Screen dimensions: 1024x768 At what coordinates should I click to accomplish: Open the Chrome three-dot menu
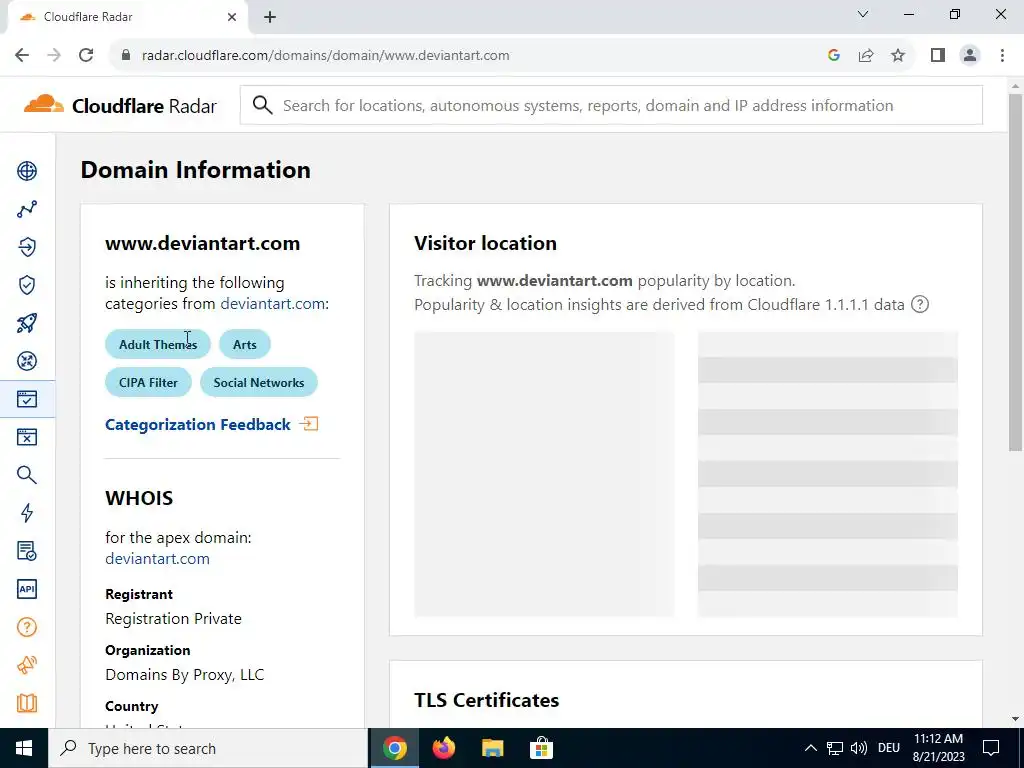pos(1002,56)
